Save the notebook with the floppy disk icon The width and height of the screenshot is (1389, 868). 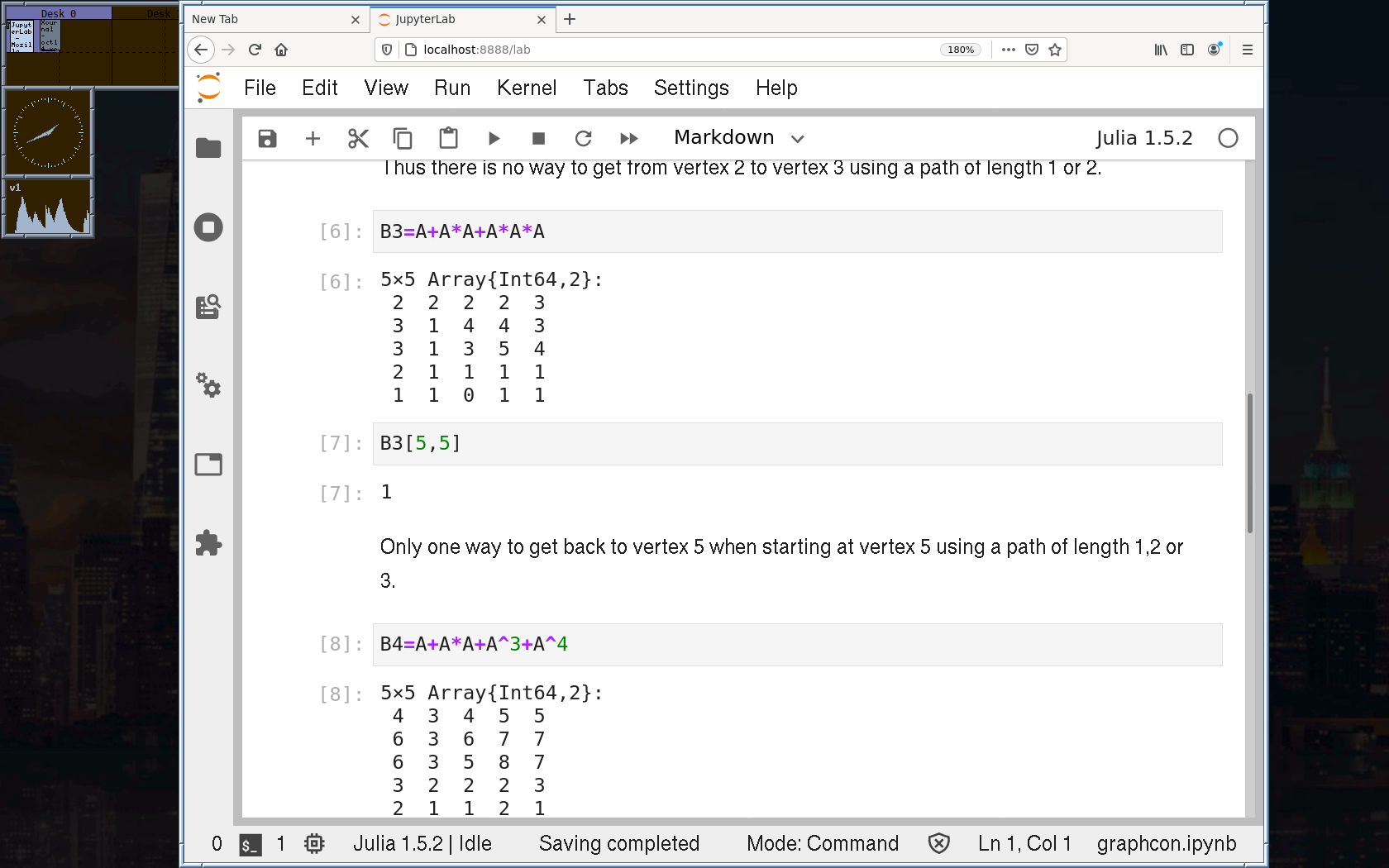[267, 138]
